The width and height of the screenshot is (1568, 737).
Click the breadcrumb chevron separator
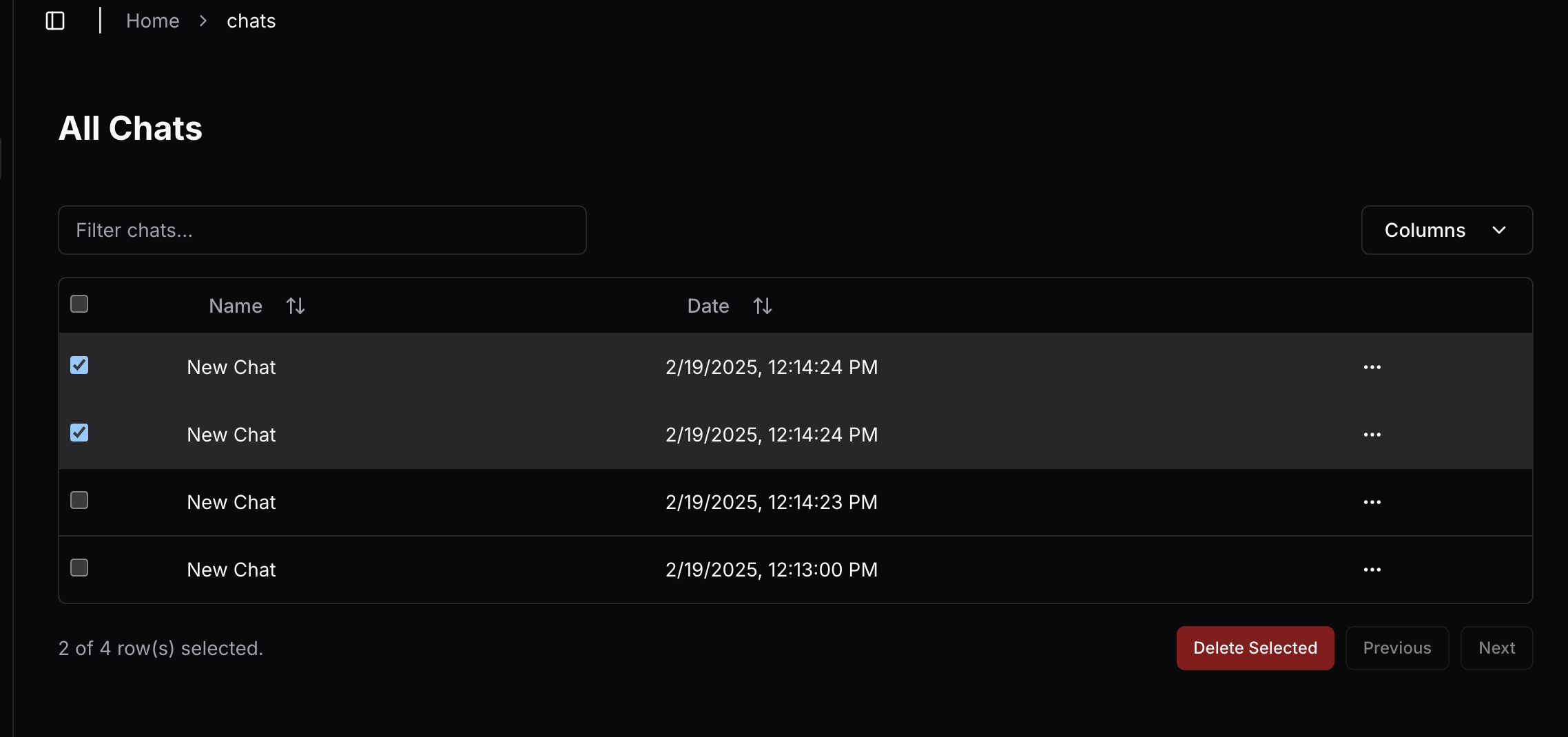coord(203,21)
